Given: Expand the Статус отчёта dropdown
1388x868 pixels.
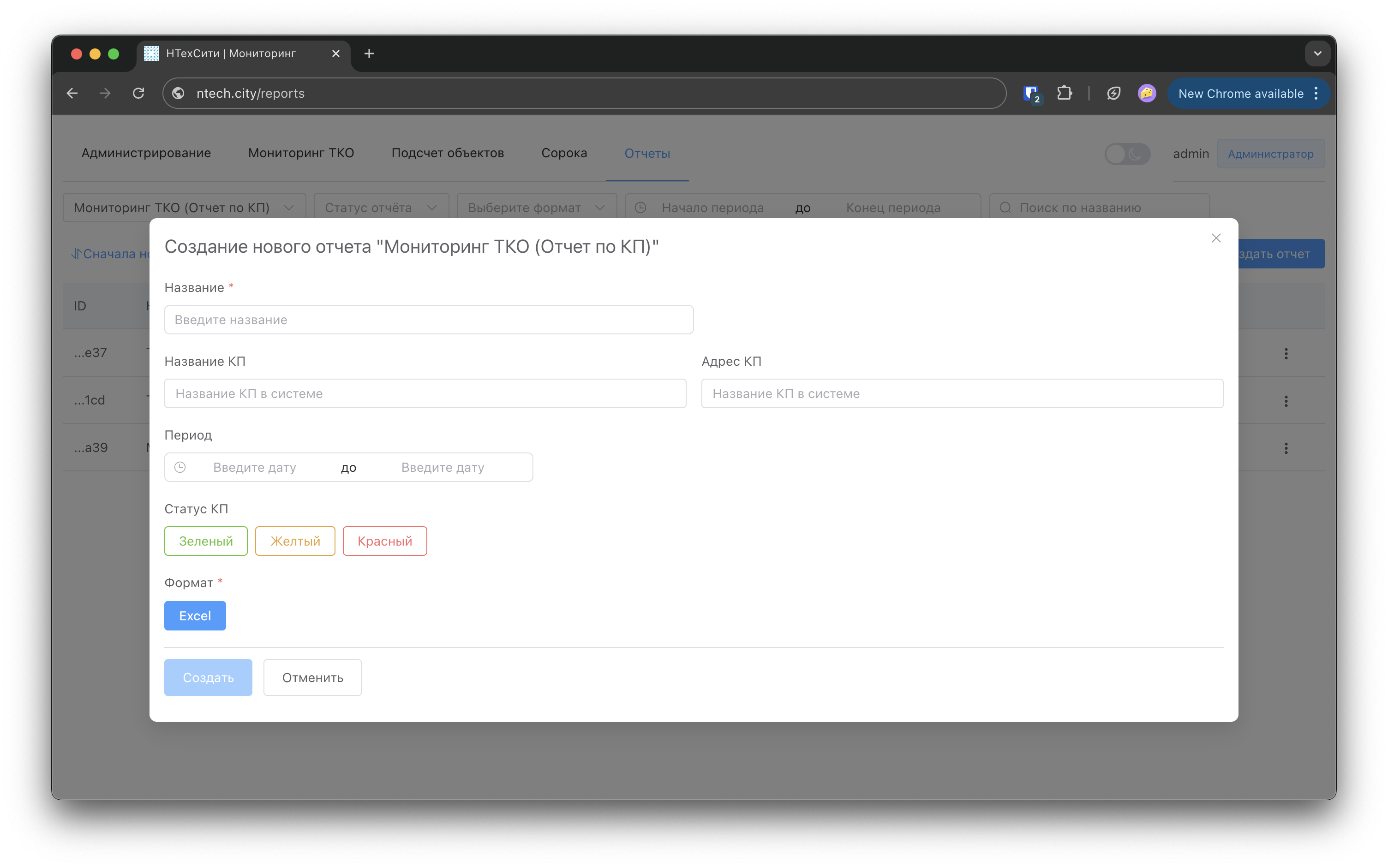Looking at the screenshot, I should tap(381, 208).
